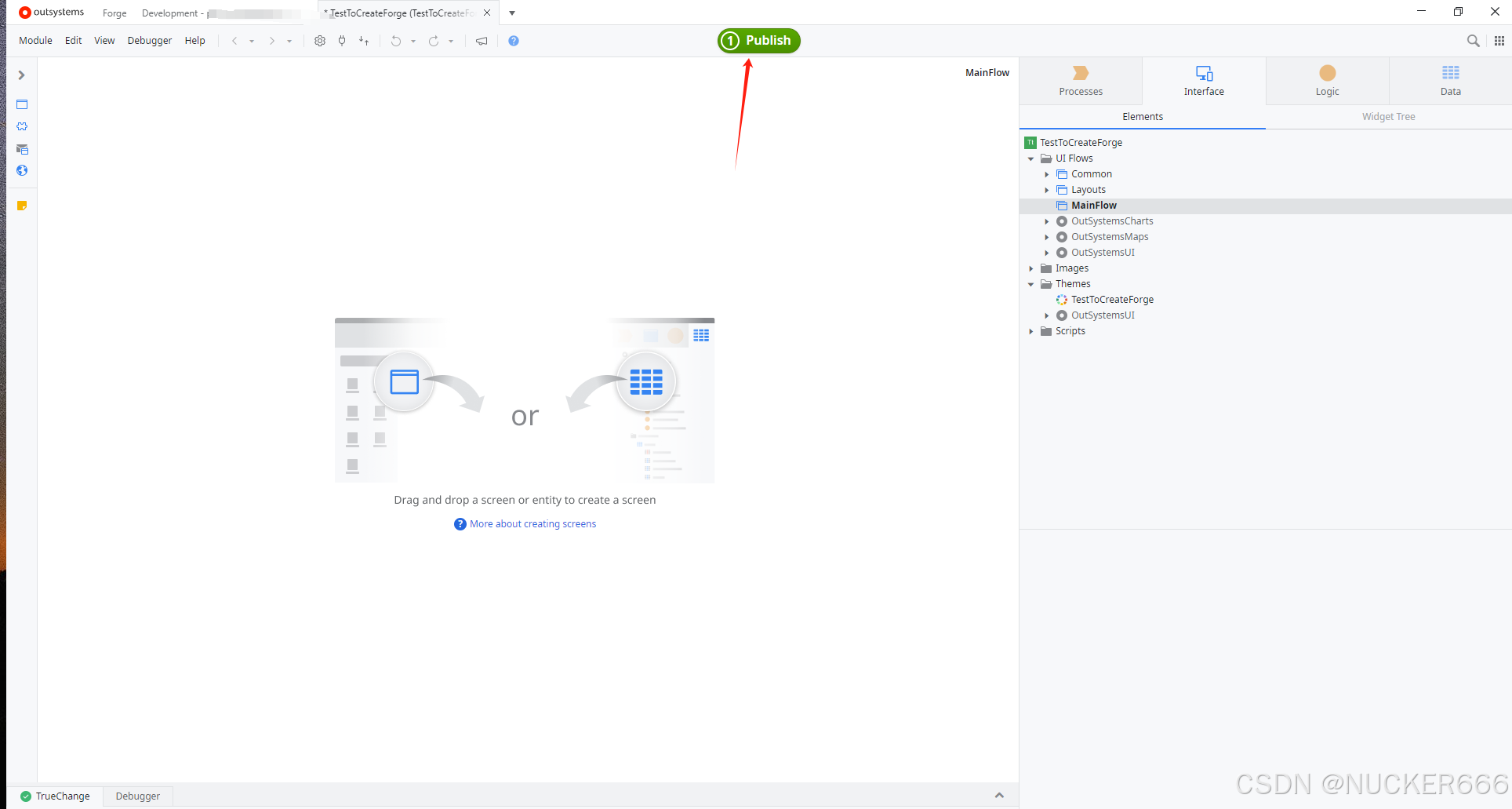
Task: Select the External Site icon in left sidebar
Action: [22, 149]
